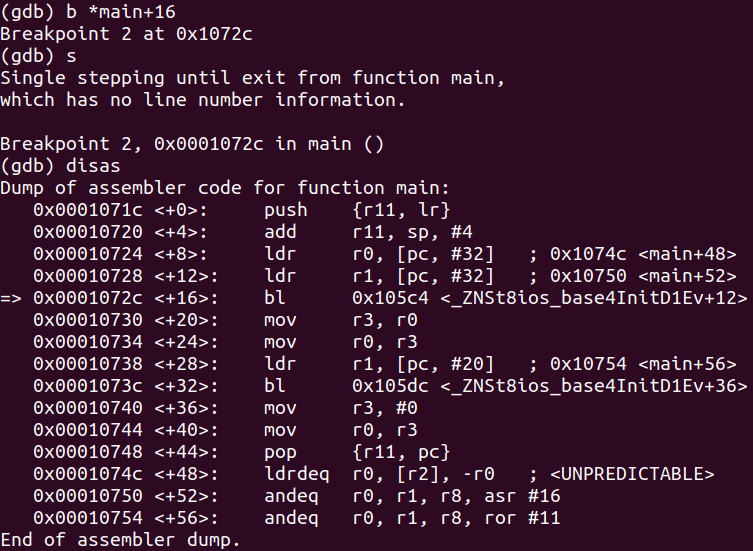Click the <main+52> symbol reference
Screen dimensions: 753x551
687,276
